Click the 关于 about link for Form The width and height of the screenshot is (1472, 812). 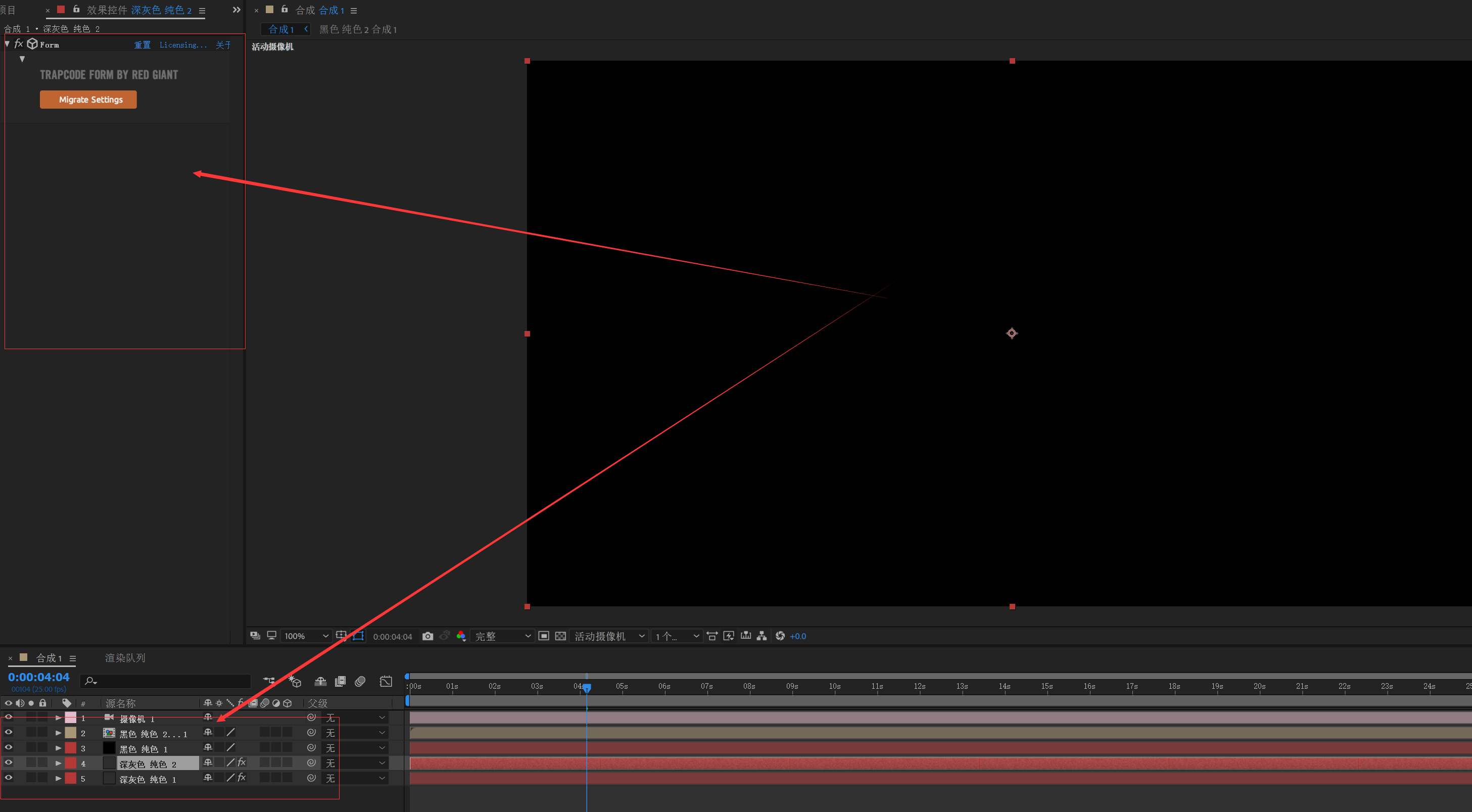coord(223,45)
